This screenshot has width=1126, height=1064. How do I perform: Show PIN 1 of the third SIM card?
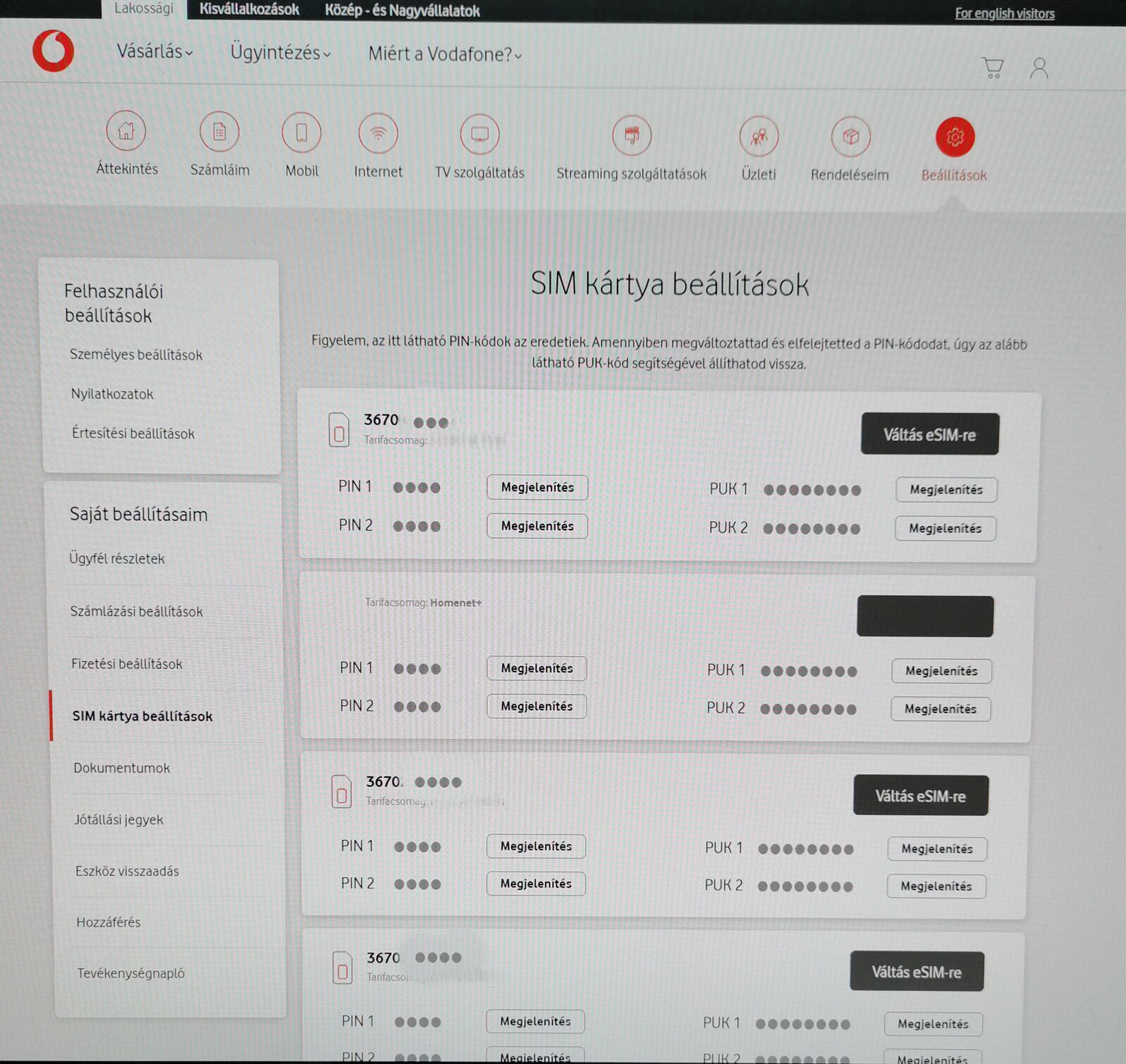[x=536, y=846]
